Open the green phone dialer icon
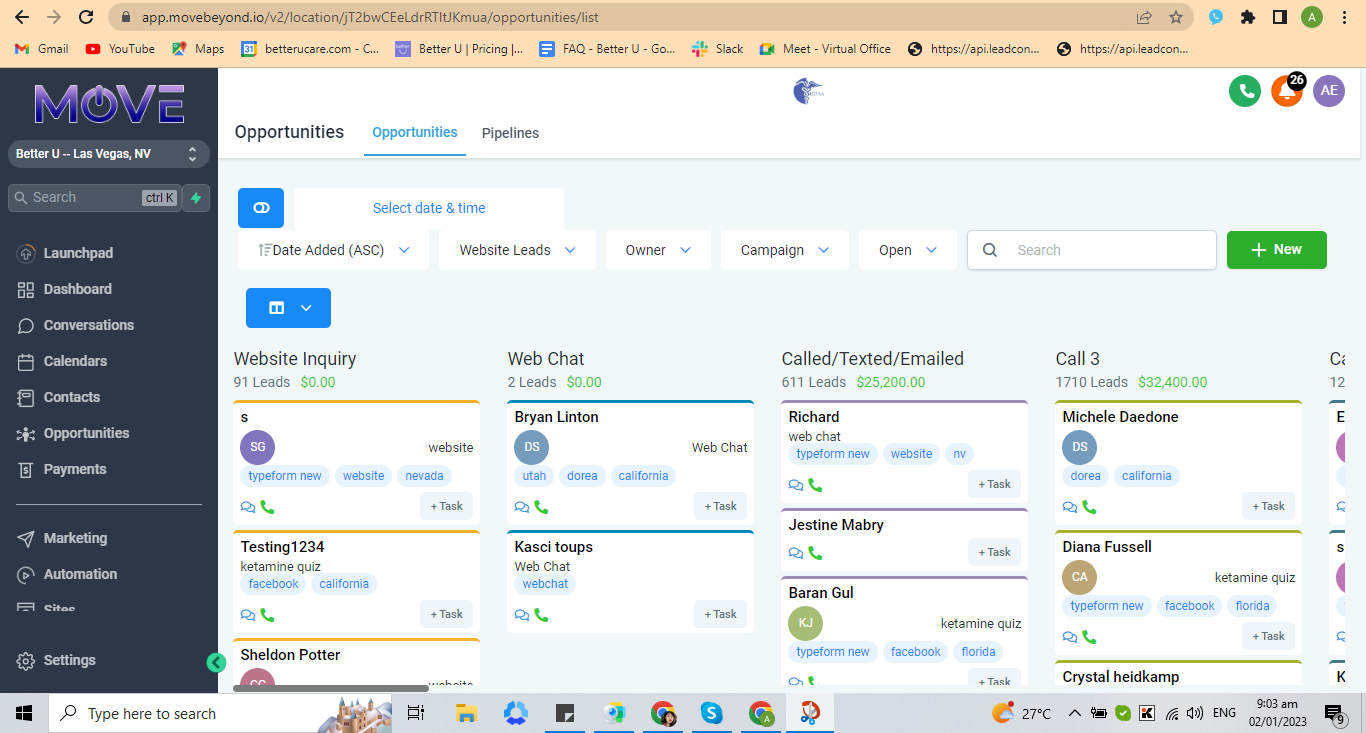This screenshot has height=733, width=1366. 1245,91
